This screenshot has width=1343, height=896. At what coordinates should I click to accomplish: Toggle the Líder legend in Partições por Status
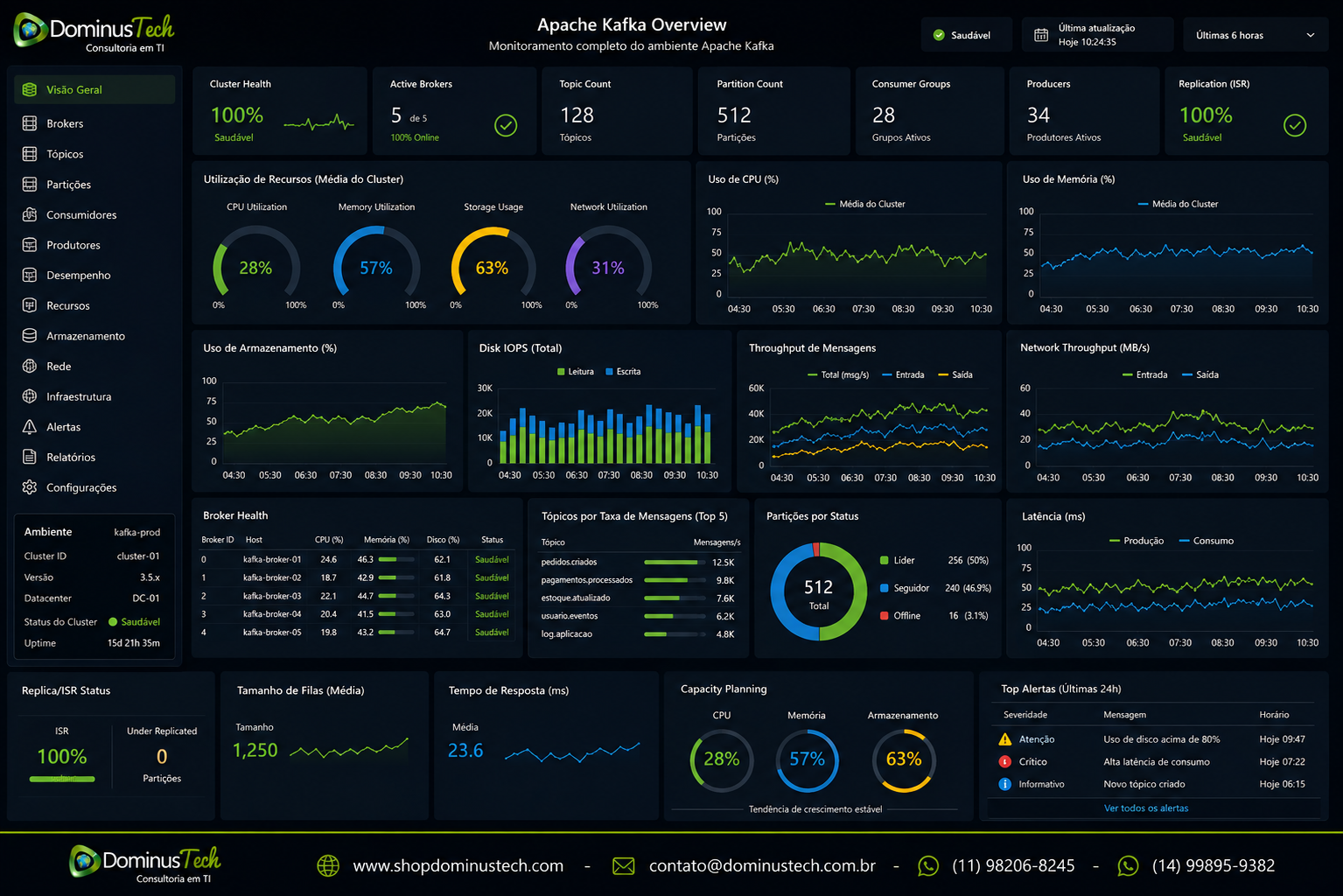898,560
